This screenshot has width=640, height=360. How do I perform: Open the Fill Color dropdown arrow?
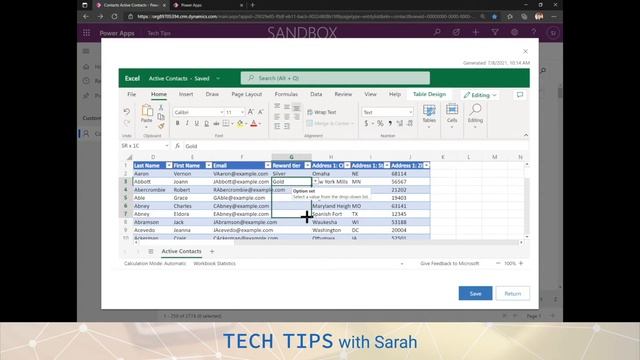pyautogui.click(x=246, y=124)
